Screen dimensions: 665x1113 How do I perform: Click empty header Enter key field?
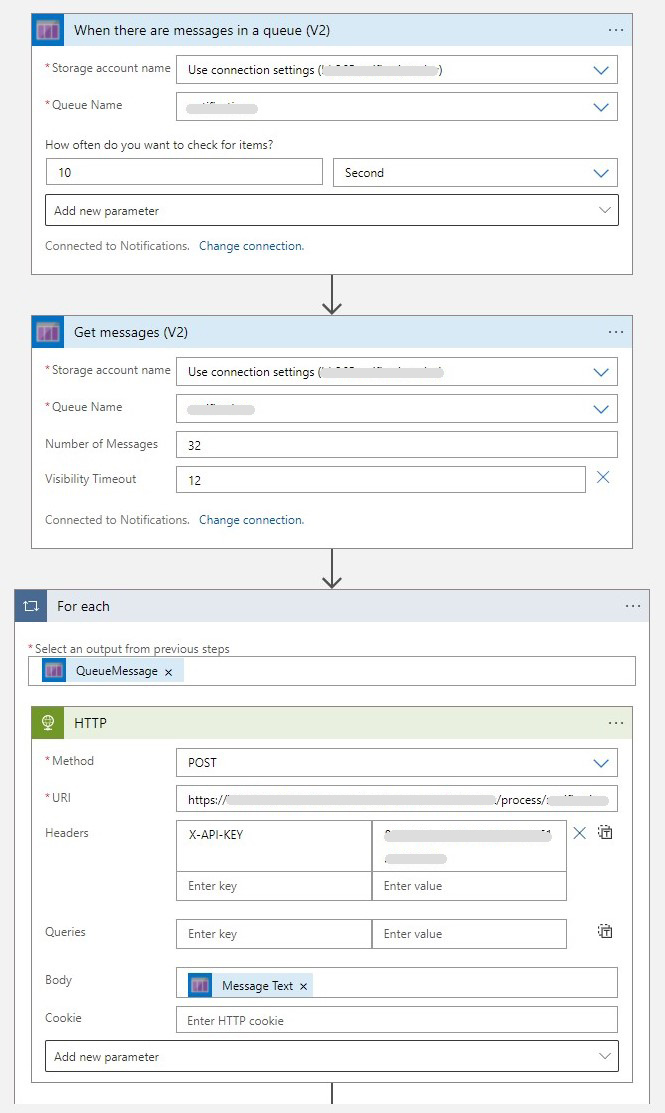(x=274, y=886)
